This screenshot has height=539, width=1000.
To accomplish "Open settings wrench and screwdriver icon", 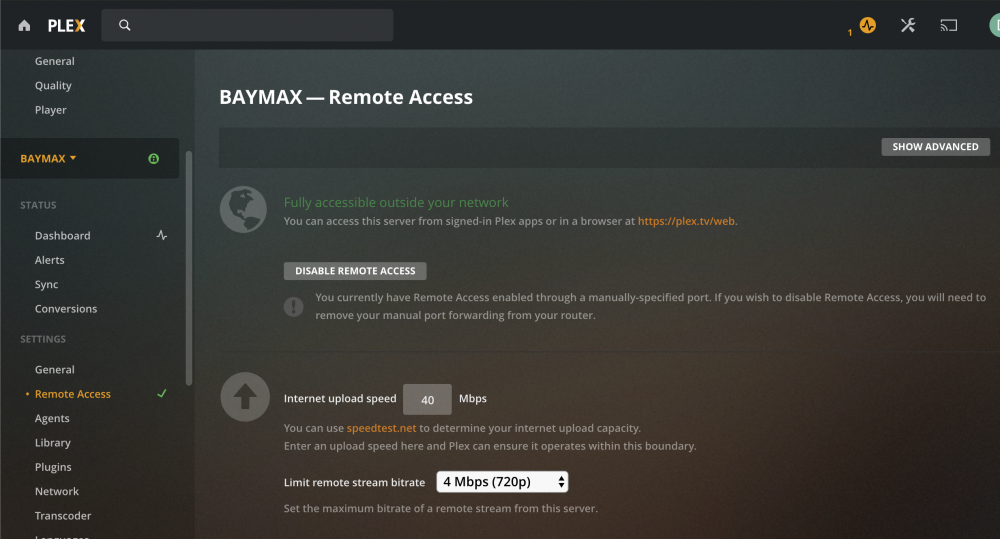I will tap(908, 26).
